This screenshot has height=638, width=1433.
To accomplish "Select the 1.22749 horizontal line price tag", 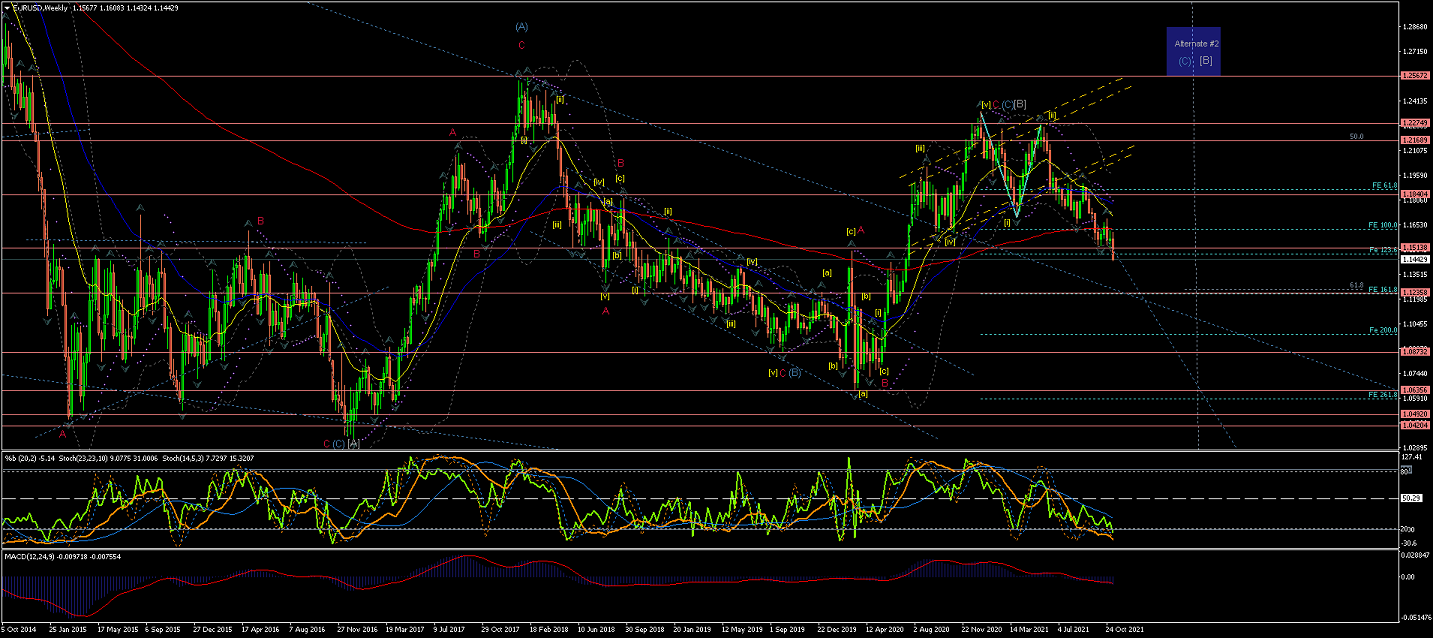I will pyautogui.click(x=1413, y=124).
